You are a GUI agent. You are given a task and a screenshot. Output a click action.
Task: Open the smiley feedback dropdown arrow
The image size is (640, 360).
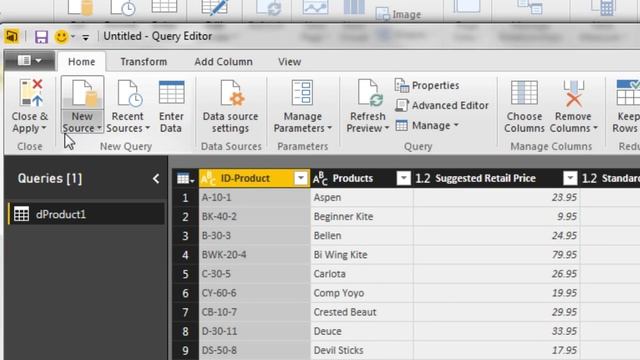tap(73, 37)
